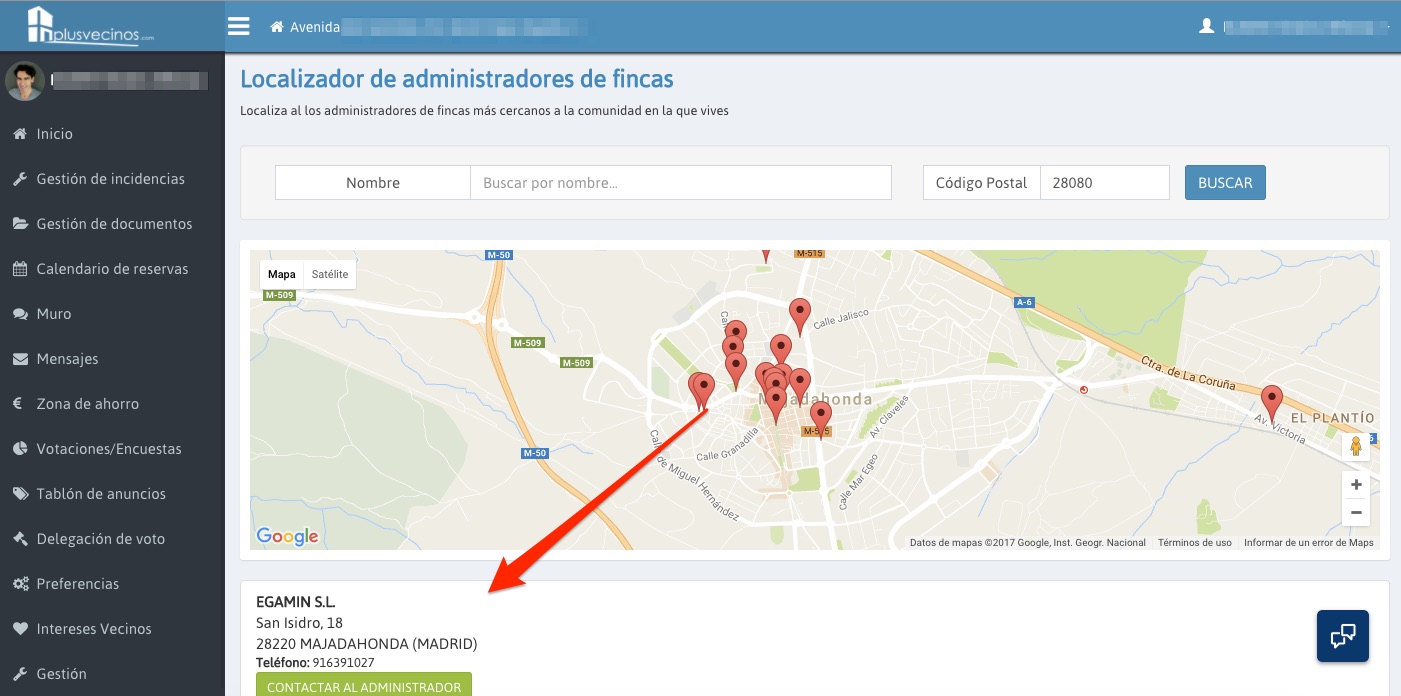Click the envelope icon for Mensajes
Screen dimensions: 1401x696
[x=19, y=358]
